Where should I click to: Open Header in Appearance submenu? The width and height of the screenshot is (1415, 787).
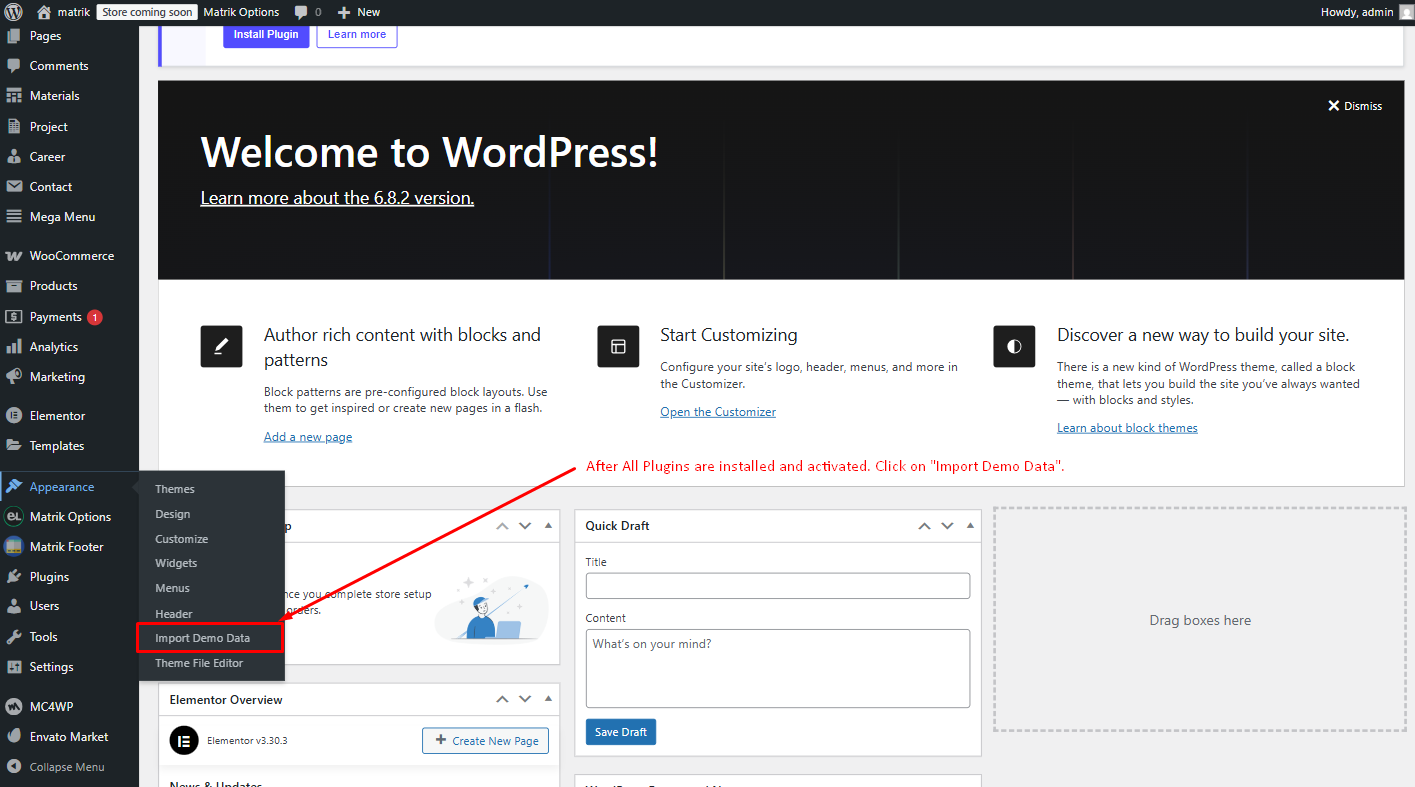point(174,614)
